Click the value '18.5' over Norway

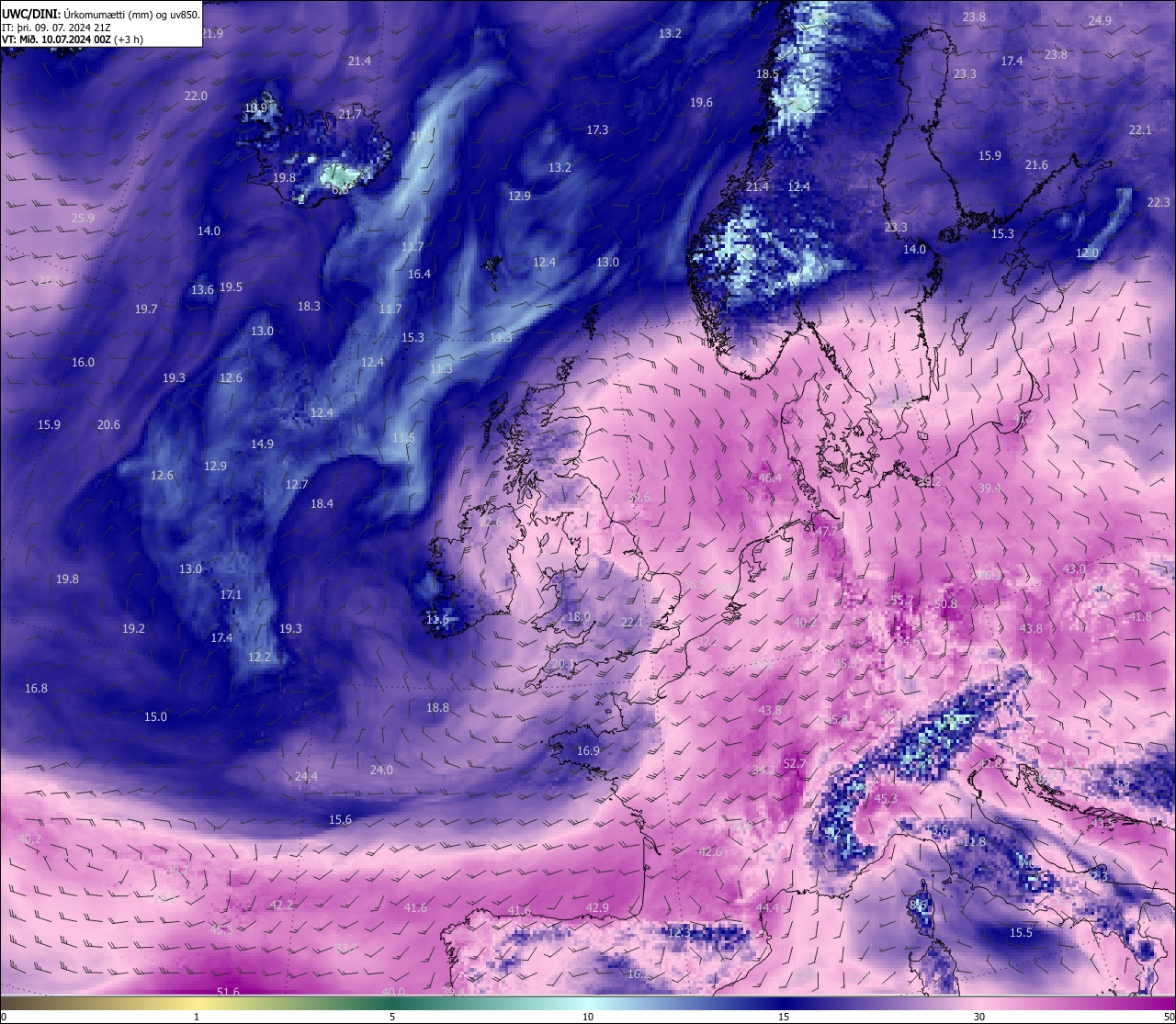click(x=767, y=74)
